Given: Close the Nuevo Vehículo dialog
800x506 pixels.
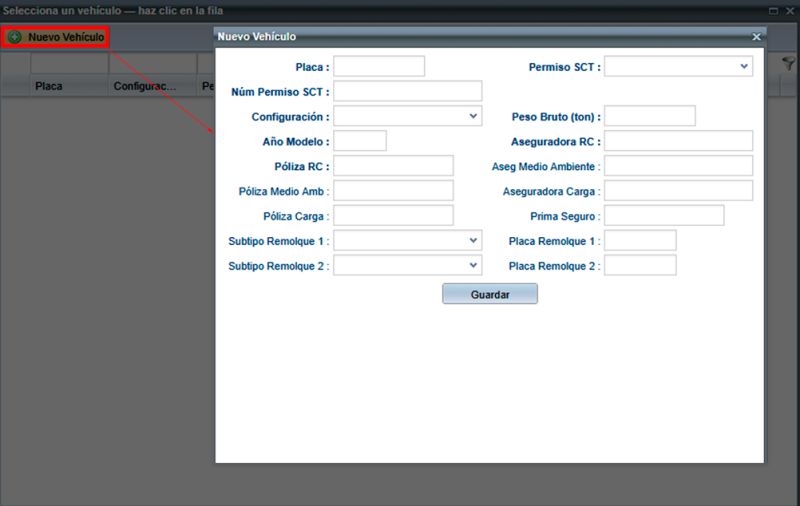Looking at the screenshot, I should point(756,37).
